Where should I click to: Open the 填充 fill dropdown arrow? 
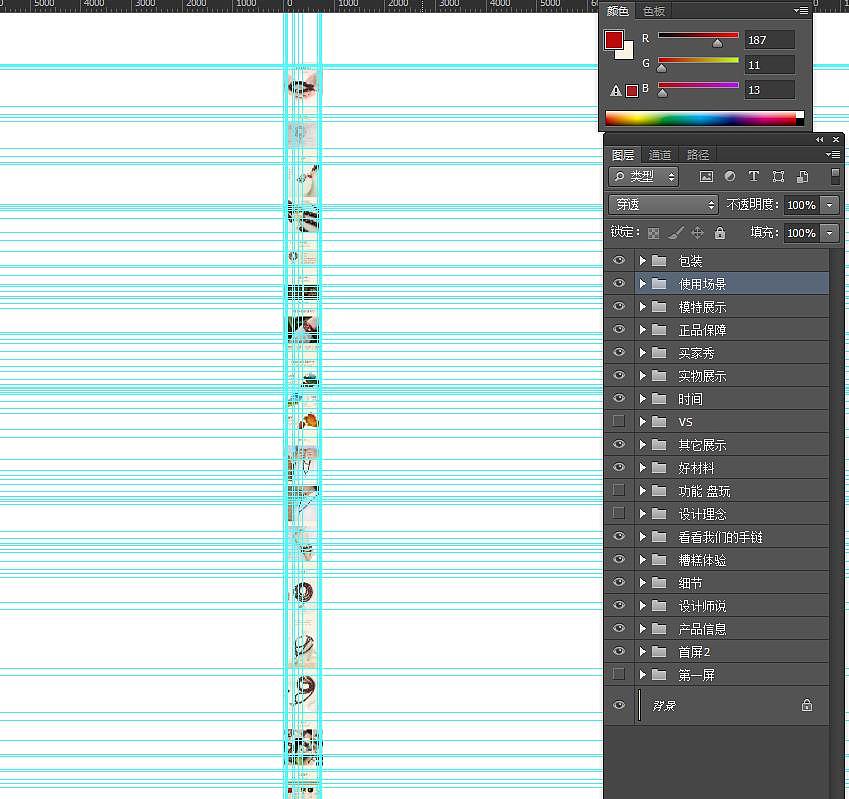(x=830, y=233)
